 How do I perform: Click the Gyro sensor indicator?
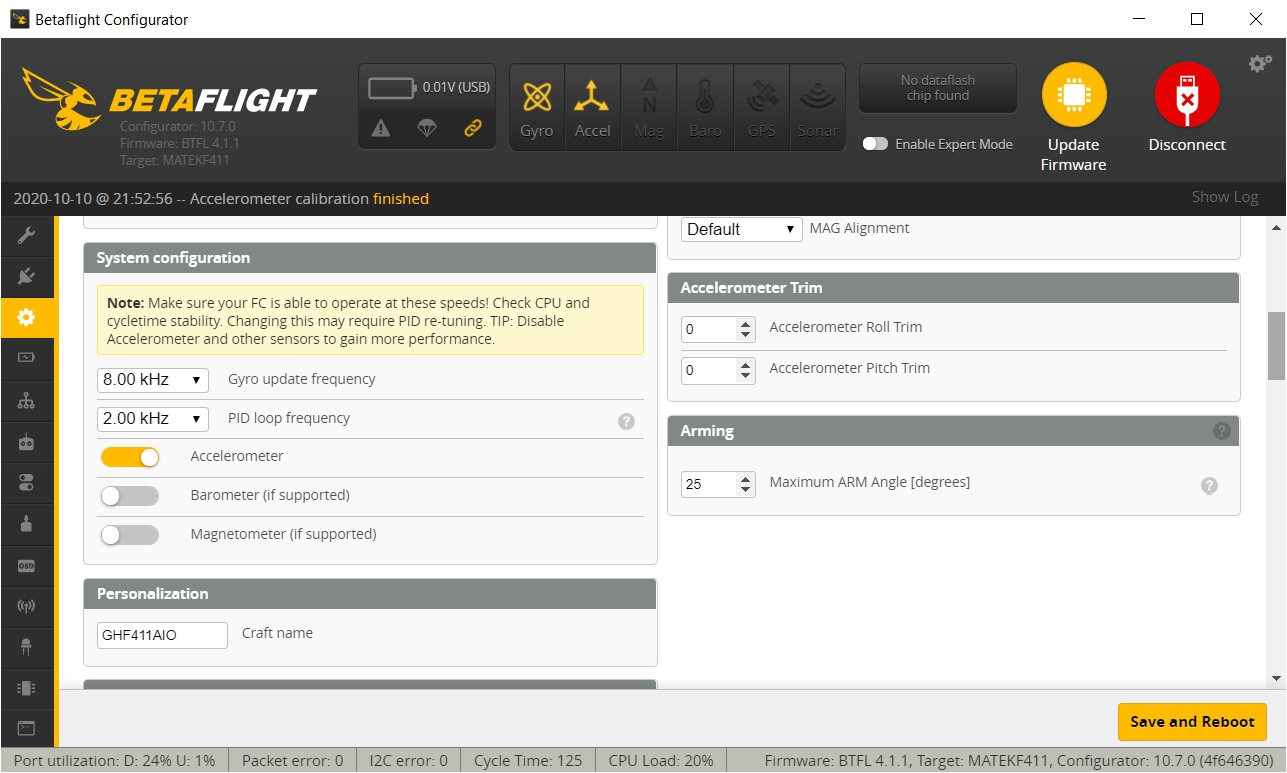coord(537,107)
